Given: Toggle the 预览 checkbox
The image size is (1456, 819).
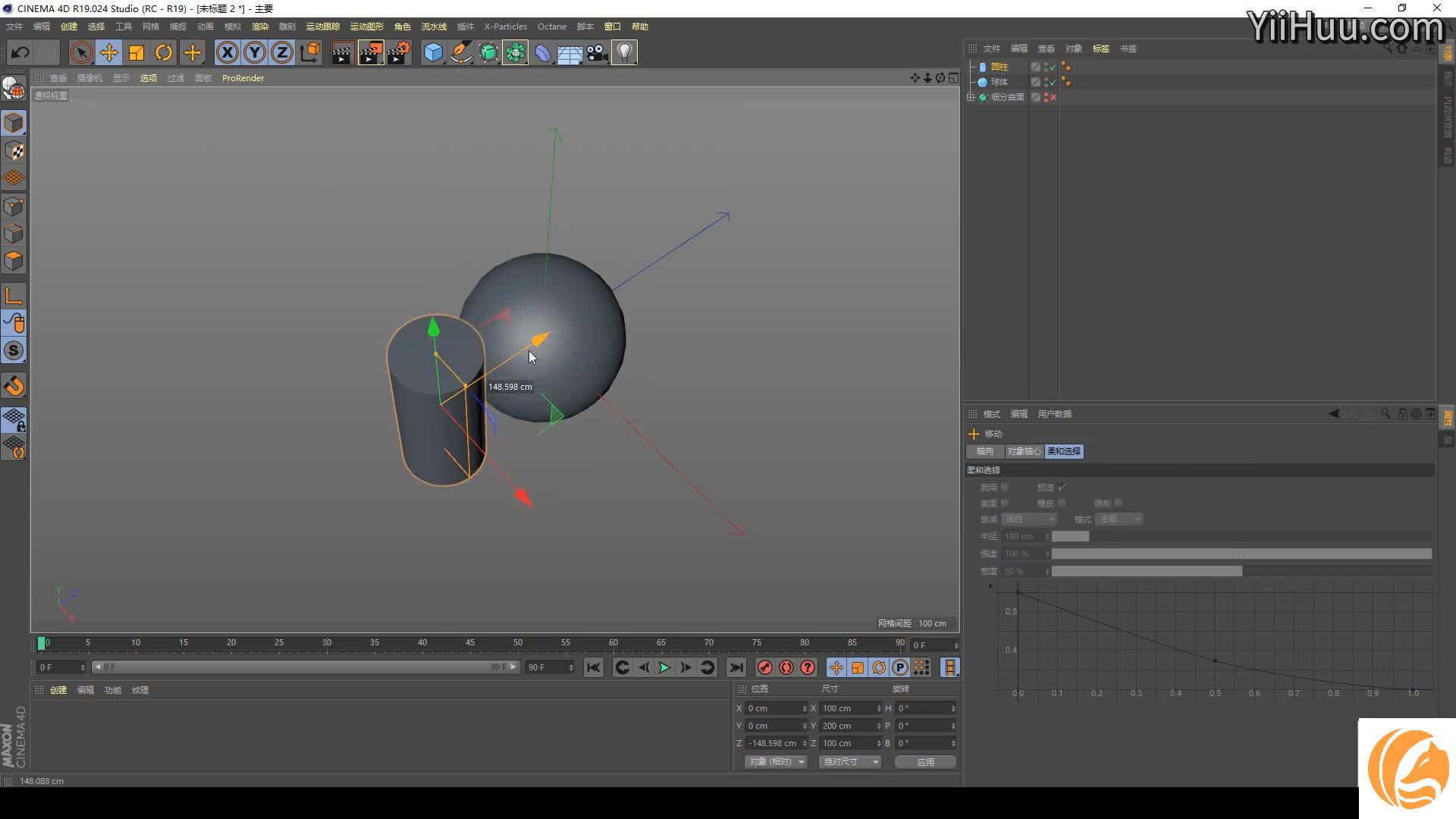Looking at the screenshot, I should (1062, 488).
